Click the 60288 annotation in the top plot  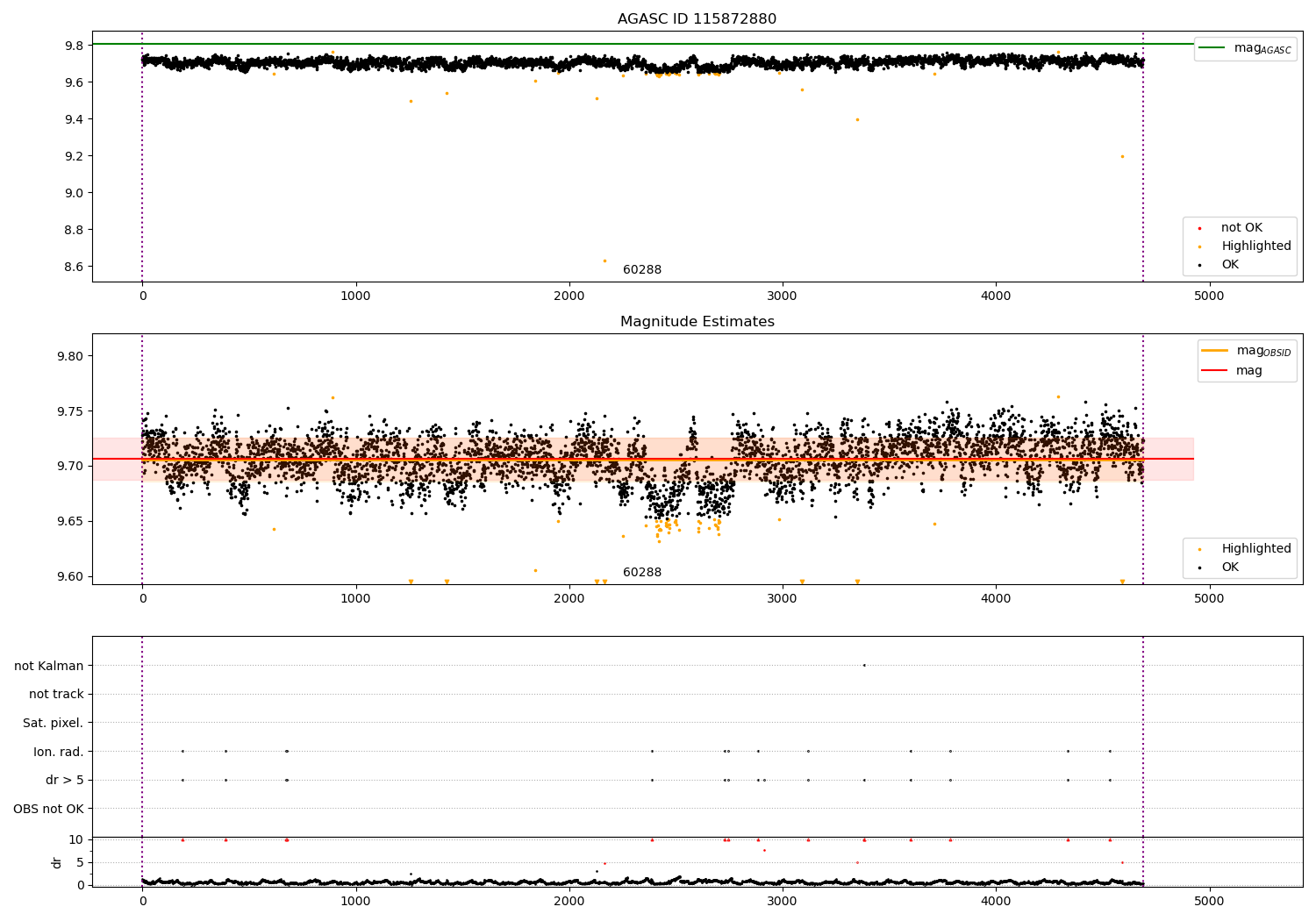(642, 270)
